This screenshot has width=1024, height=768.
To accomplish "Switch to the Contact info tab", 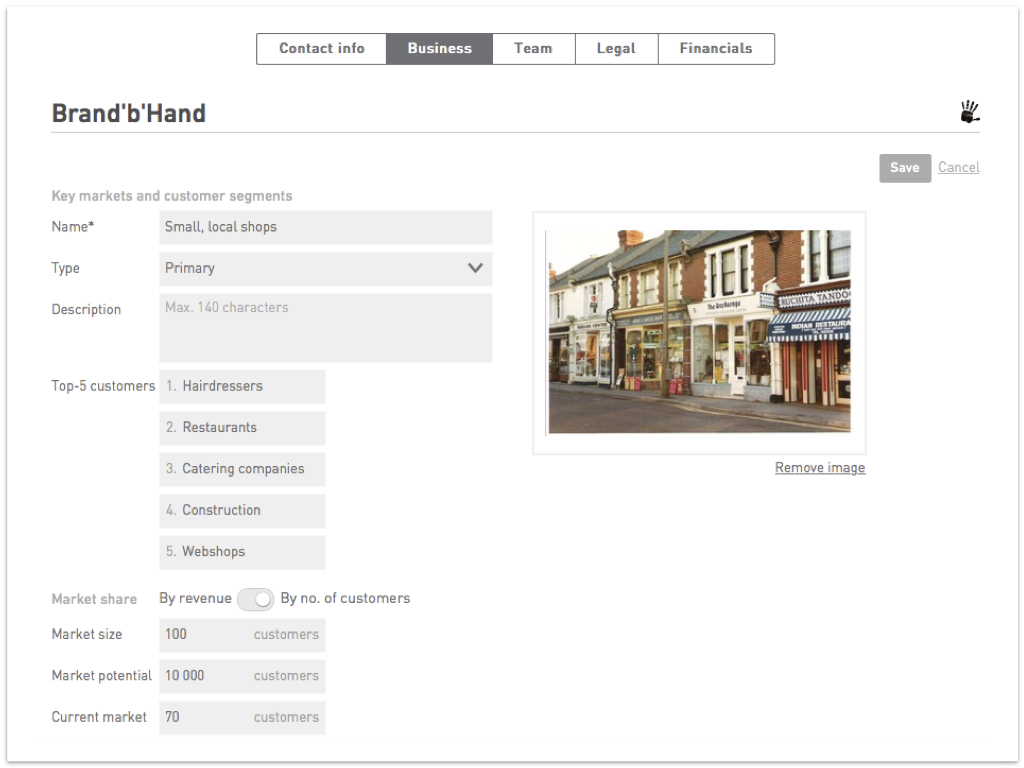I will coord(321,49).
